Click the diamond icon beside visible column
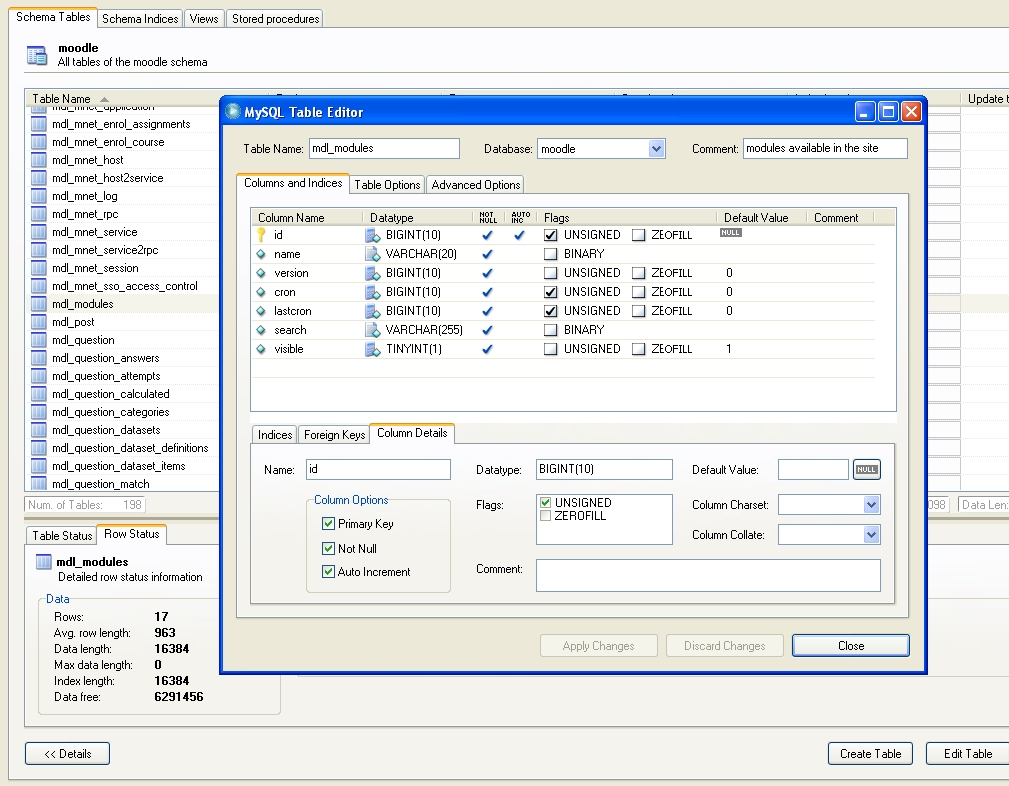This screenshot has height=786, width=1009. [x=261, y=349]
